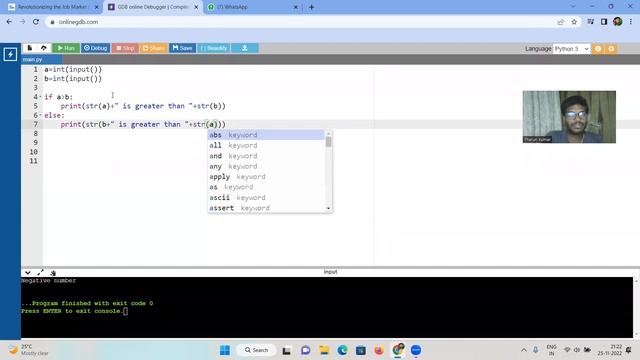Viewport: 640px width, 360px height.
Task: Click the taskbar Search box
Action: pyautogui.click(x=256, y=350)
